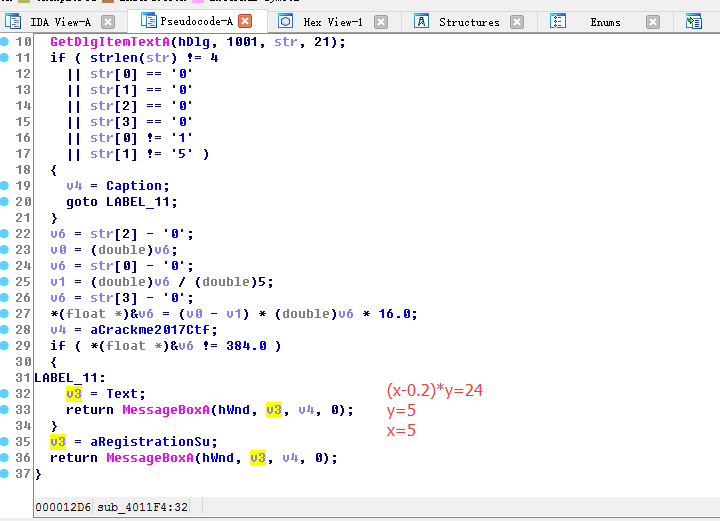
Task: Select aCrackme2017Ctf on line 28
Action: 150,330
